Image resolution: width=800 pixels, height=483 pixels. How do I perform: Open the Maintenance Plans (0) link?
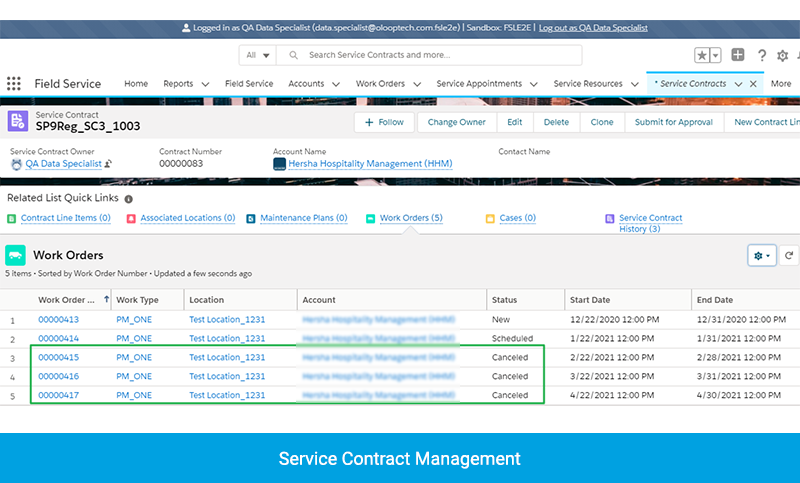(x=304, y=218)
